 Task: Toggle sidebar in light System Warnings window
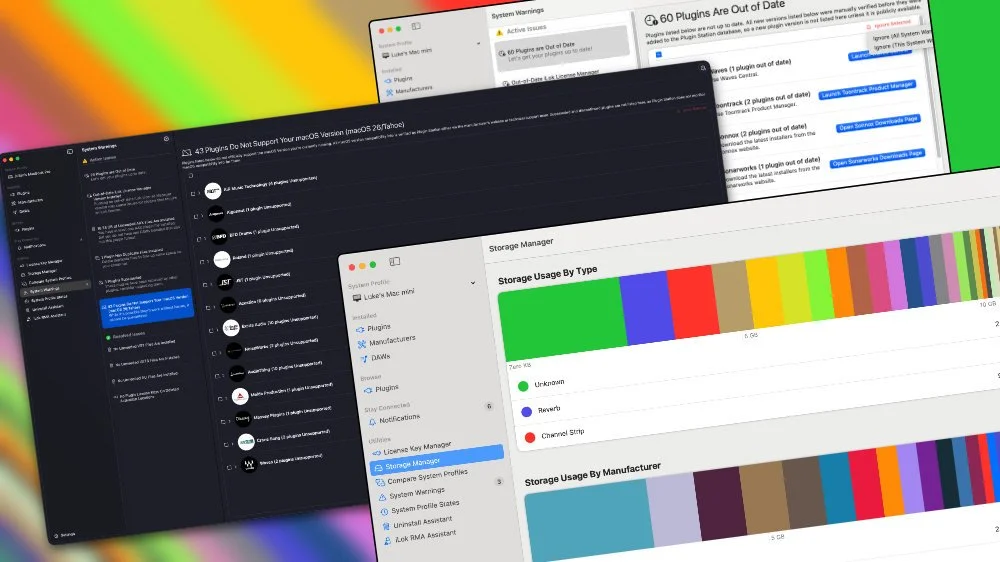(x=416, y=26)
